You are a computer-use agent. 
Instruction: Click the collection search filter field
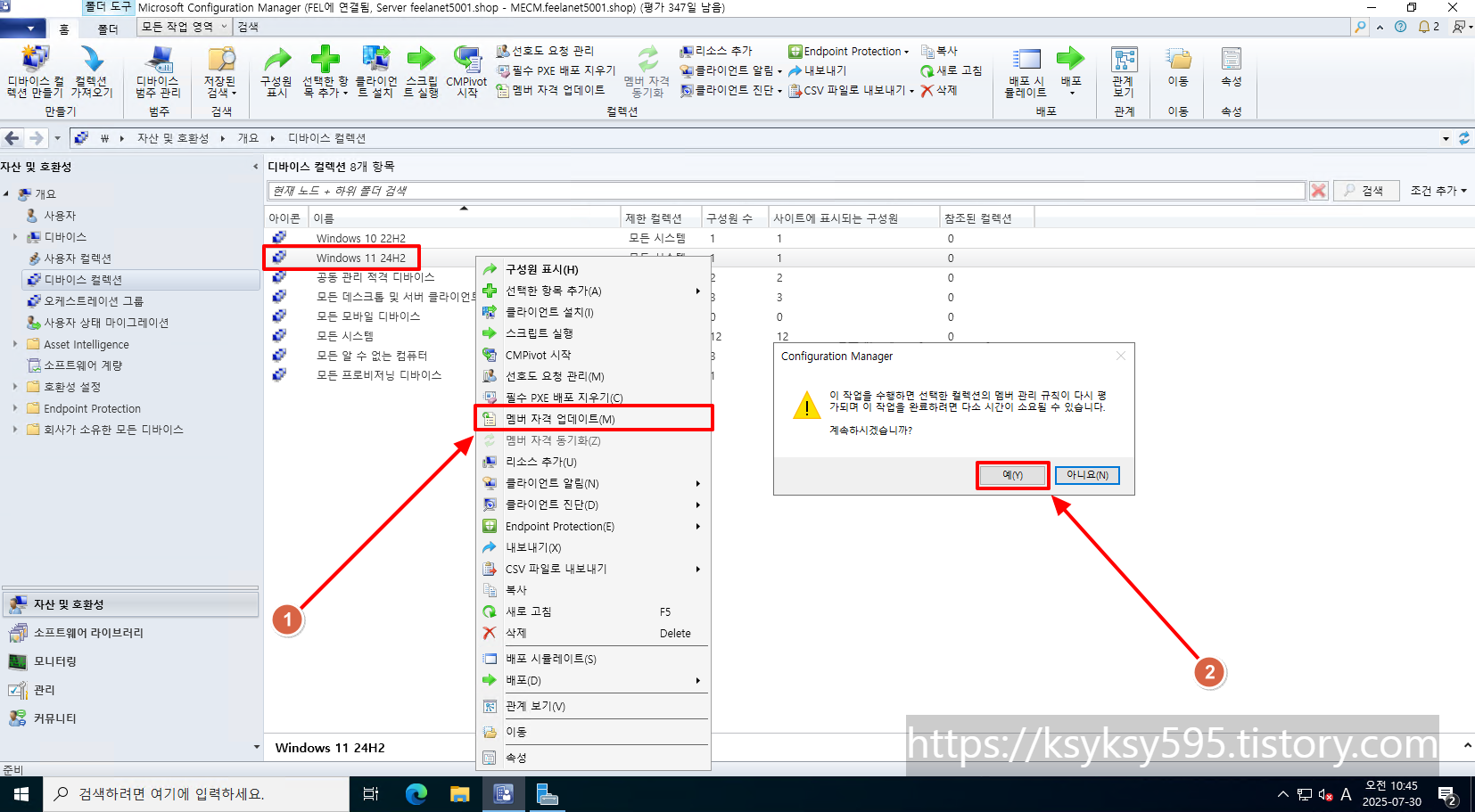click(x=787, y=191)
